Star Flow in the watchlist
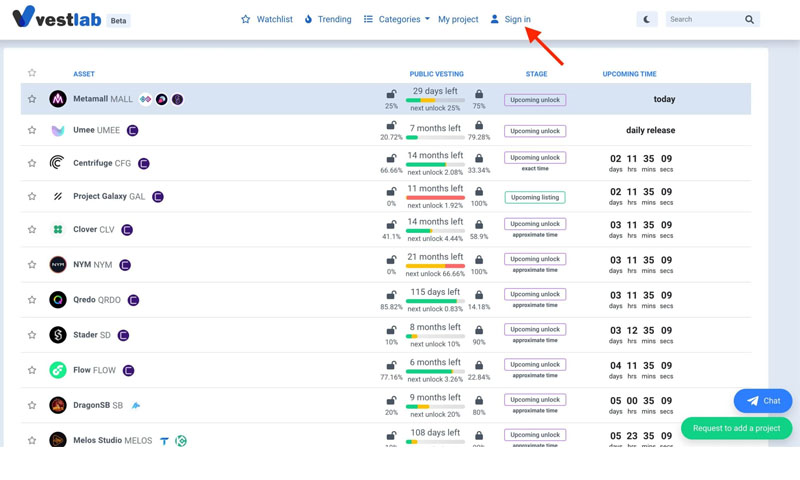This screenshot has width=800, height=480. [x=32, y=370]
